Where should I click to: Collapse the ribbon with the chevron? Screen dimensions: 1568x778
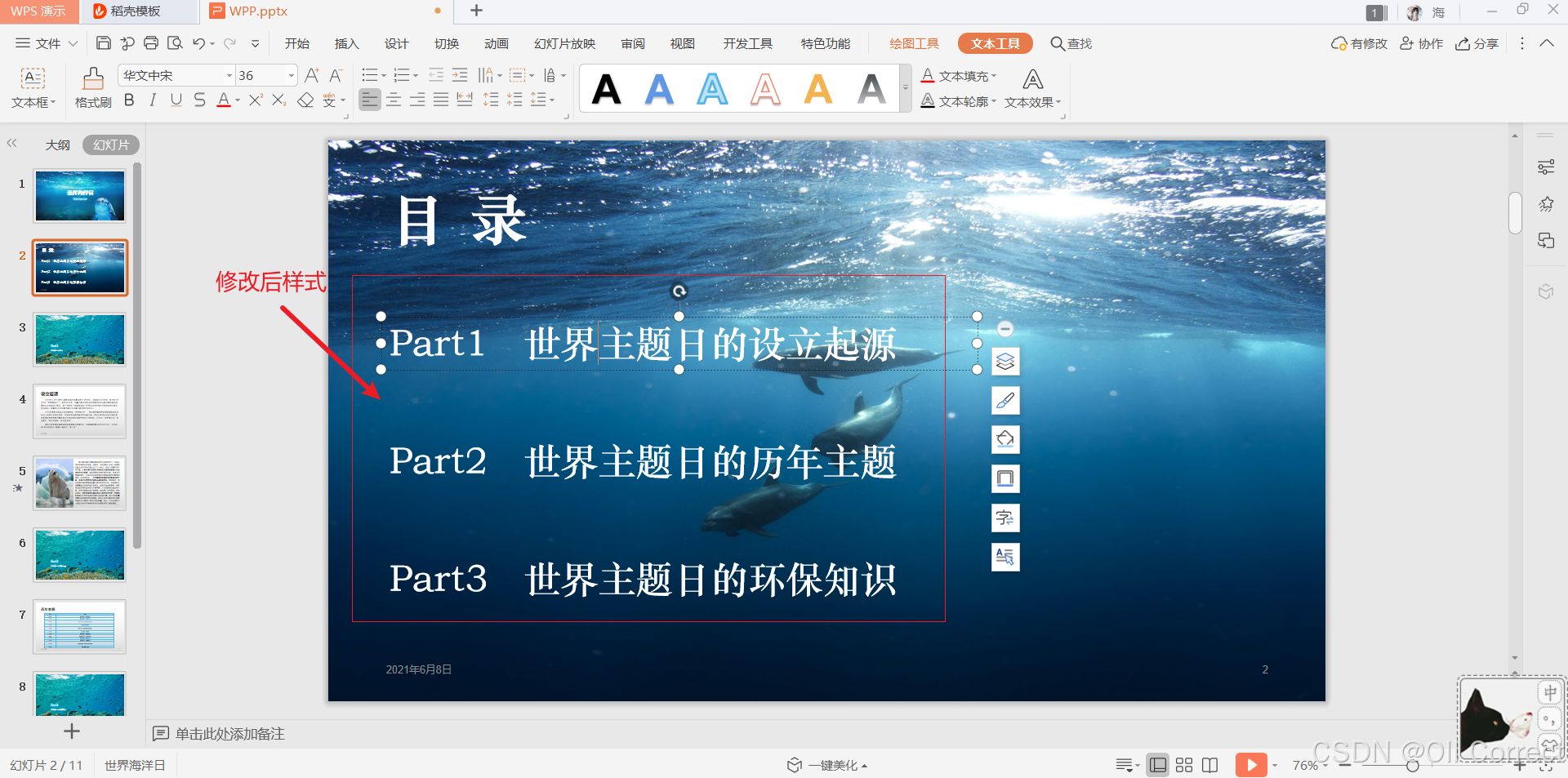tap(1547, 43)
